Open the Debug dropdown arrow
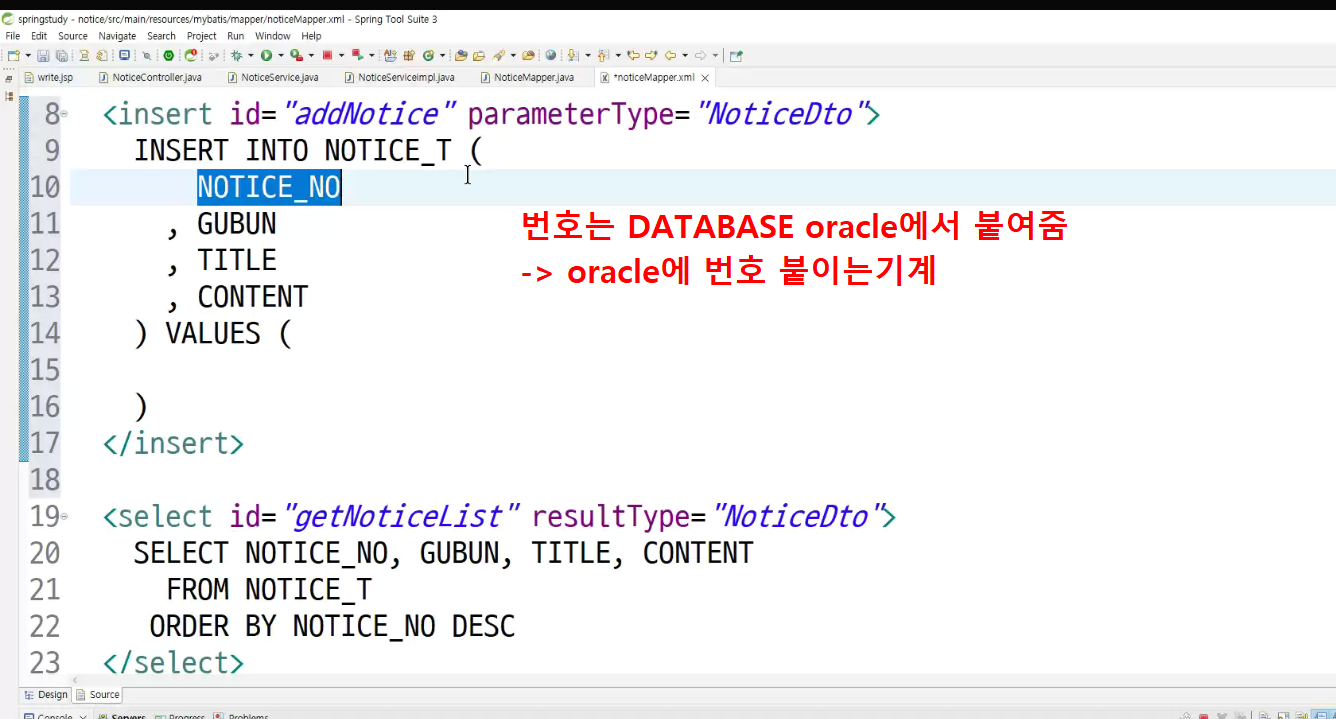1336x719 pixels. click(x=250, y=55)
